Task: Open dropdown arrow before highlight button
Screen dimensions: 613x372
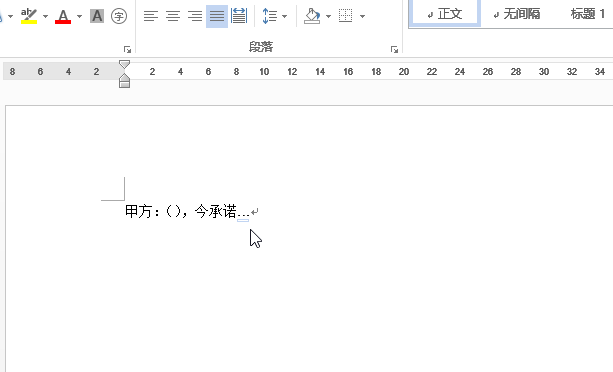Action: tap(11, 16)
